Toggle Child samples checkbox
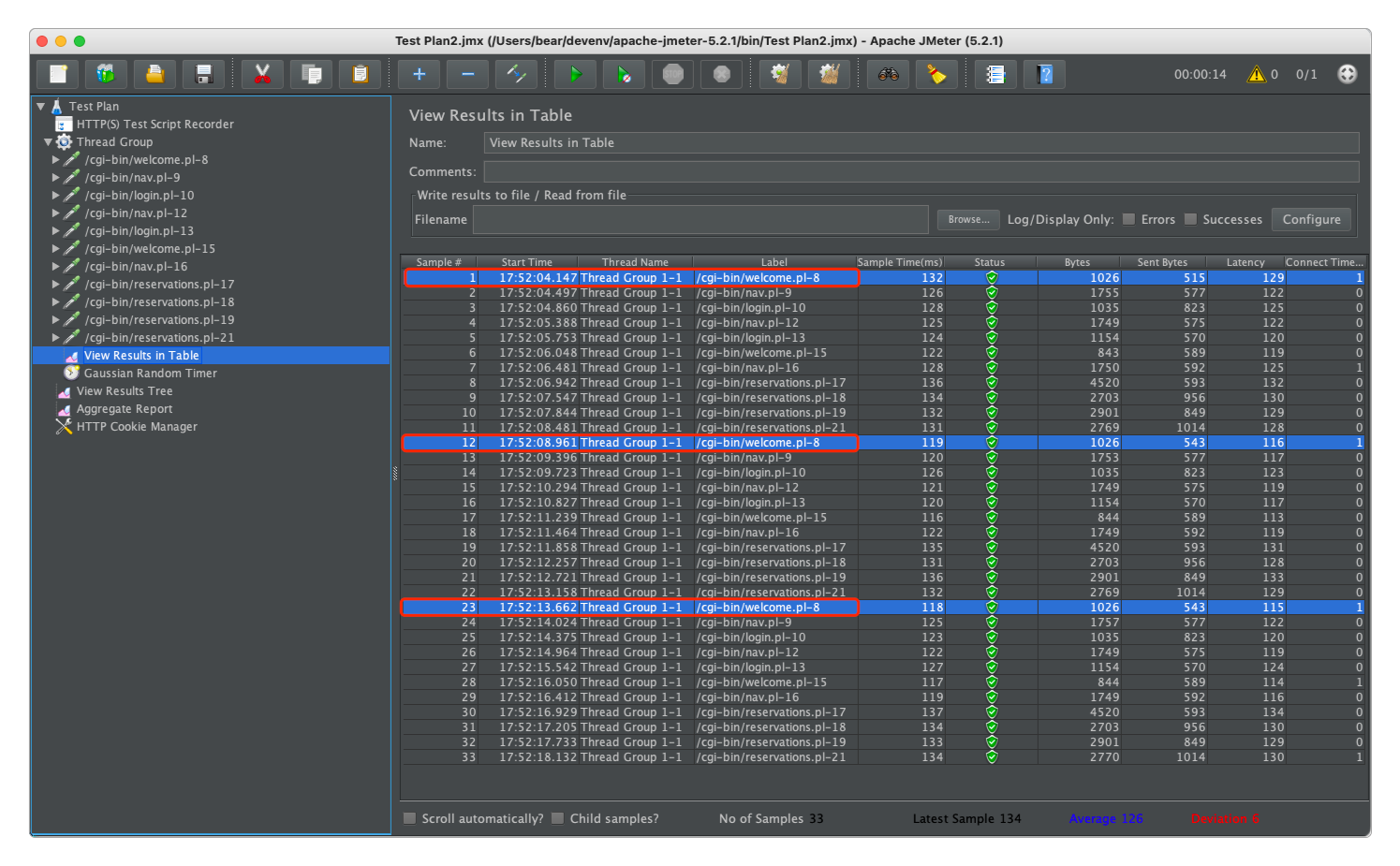 pyautogui.click(x=558, y=818)
